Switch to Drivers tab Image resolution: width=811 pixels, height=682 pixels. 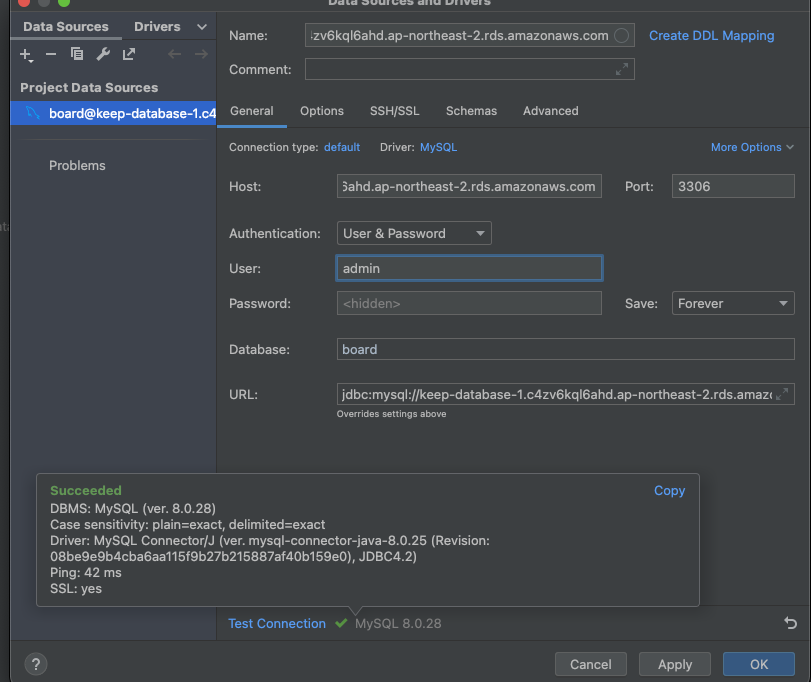[157, 26]
